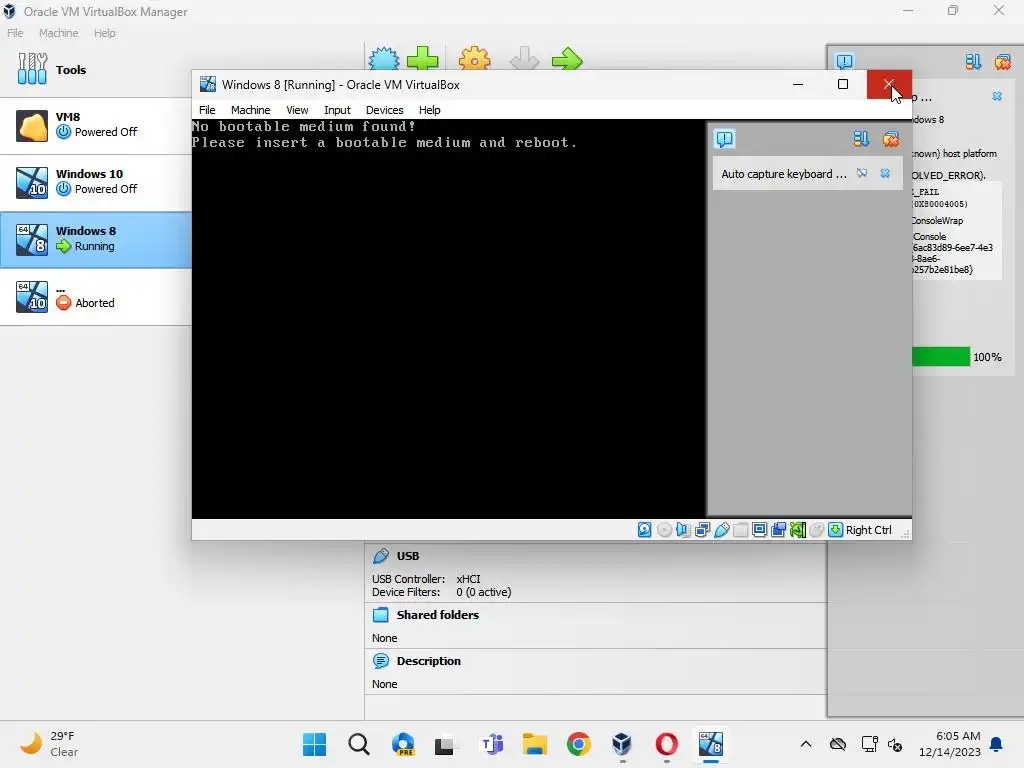Click the shared folders status bar indicator
This screenshot has width=1024, height=768.
pyautogui.click(x=741, y=530)
